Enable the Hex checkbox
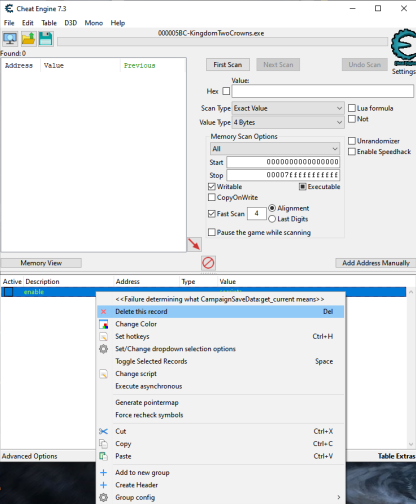Image resolution: width=416 pixels, height=504 pixels. [226, 91]
